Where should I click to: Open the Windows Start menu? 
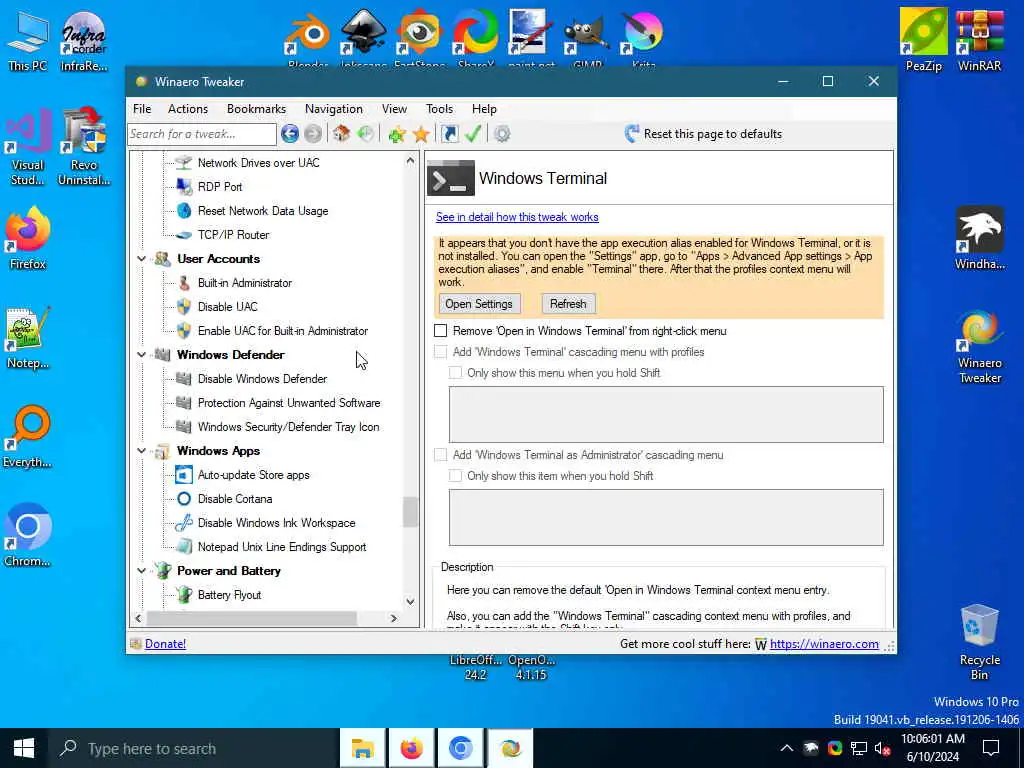[x=24, y=748]
